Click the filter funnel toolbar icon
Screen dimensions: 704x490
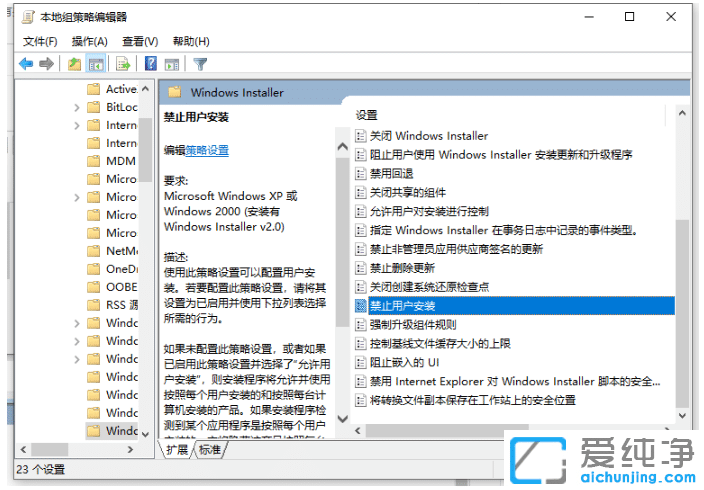(200, 64)
